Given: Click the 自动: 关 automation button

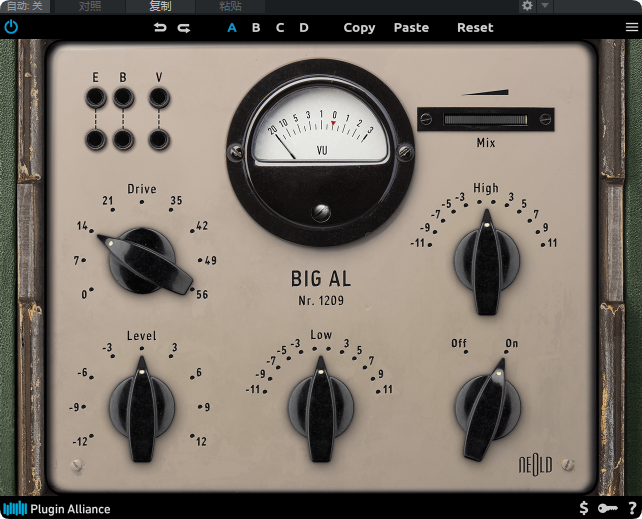Looking at the screenshot, I should tap(25, 6).
